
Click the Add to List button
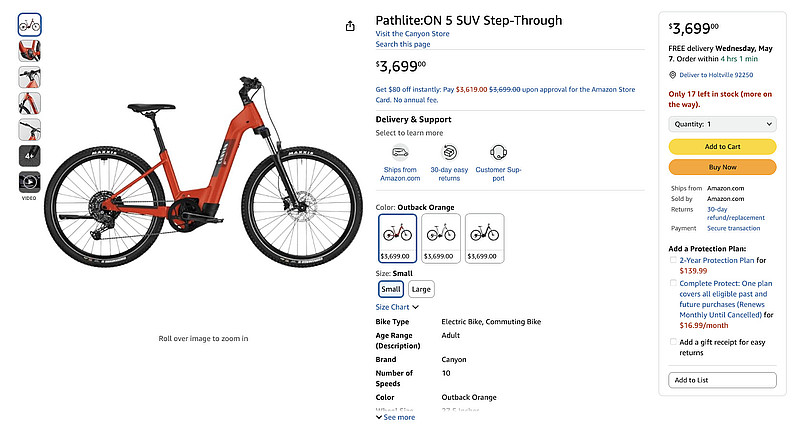click(x=722, y=380)
